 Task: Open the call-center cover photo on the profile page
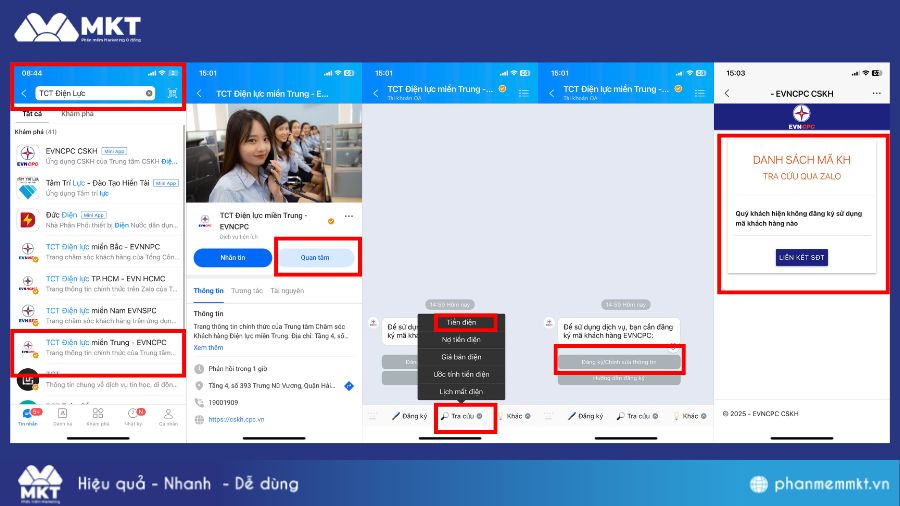(274, 153)
